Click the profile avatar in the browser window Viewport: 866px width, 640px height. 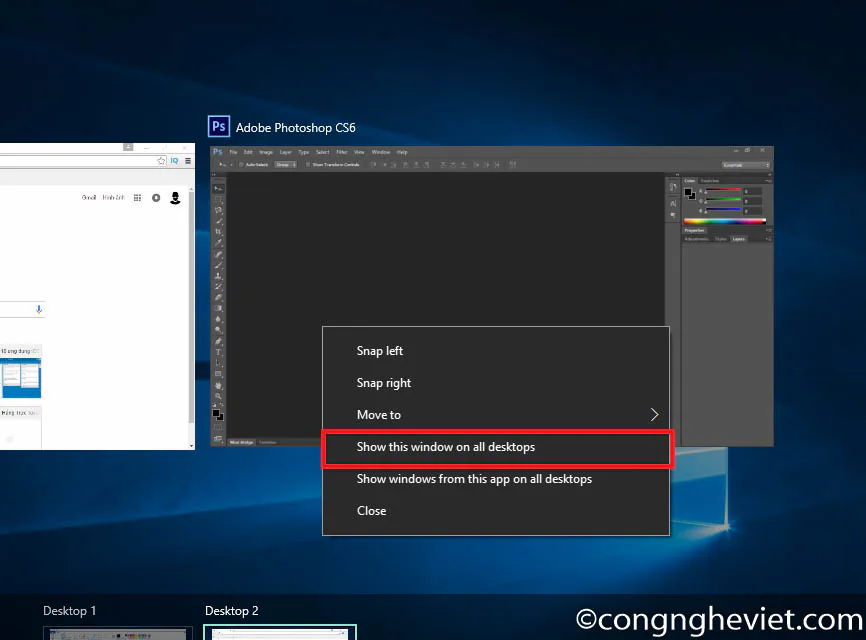click(175, 198)
